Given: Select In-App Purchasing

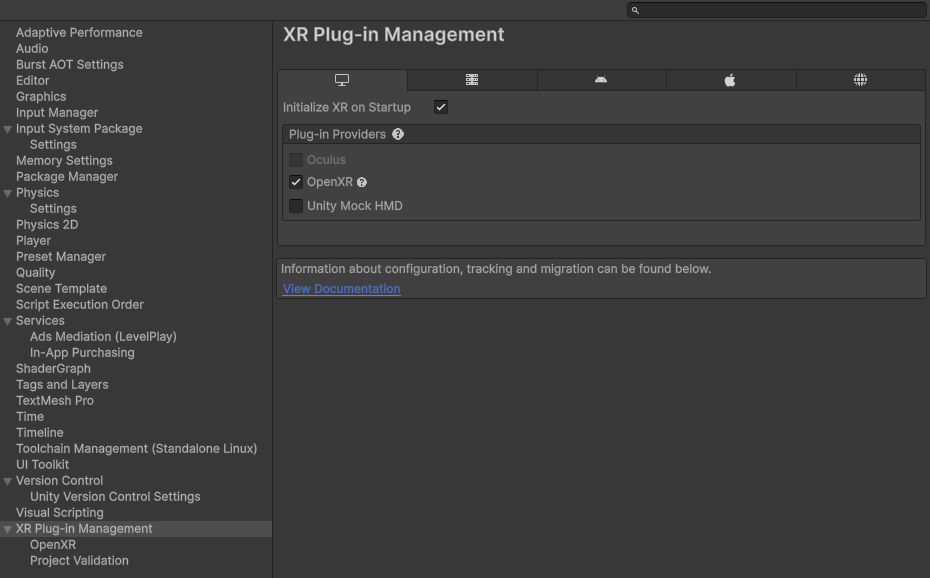Looking at the screenshot, I should pos(82,353).
